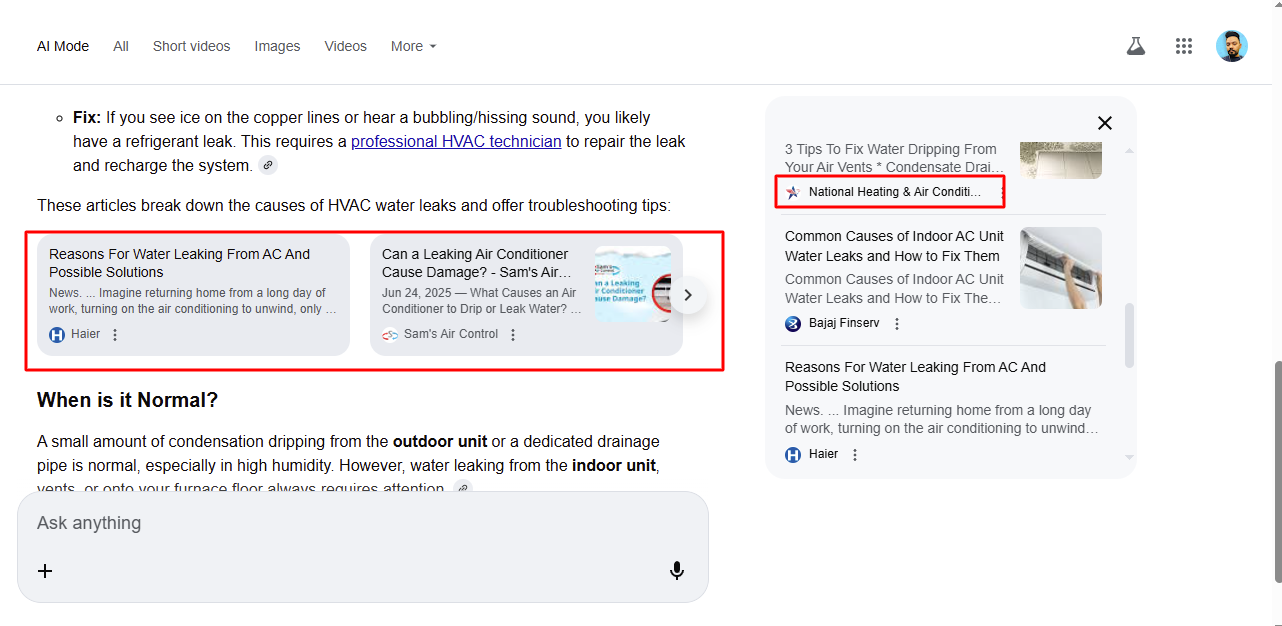Click the link chip icon after recharge text
The width and height of the screenshot is (1282, 626).
point(267,164)
